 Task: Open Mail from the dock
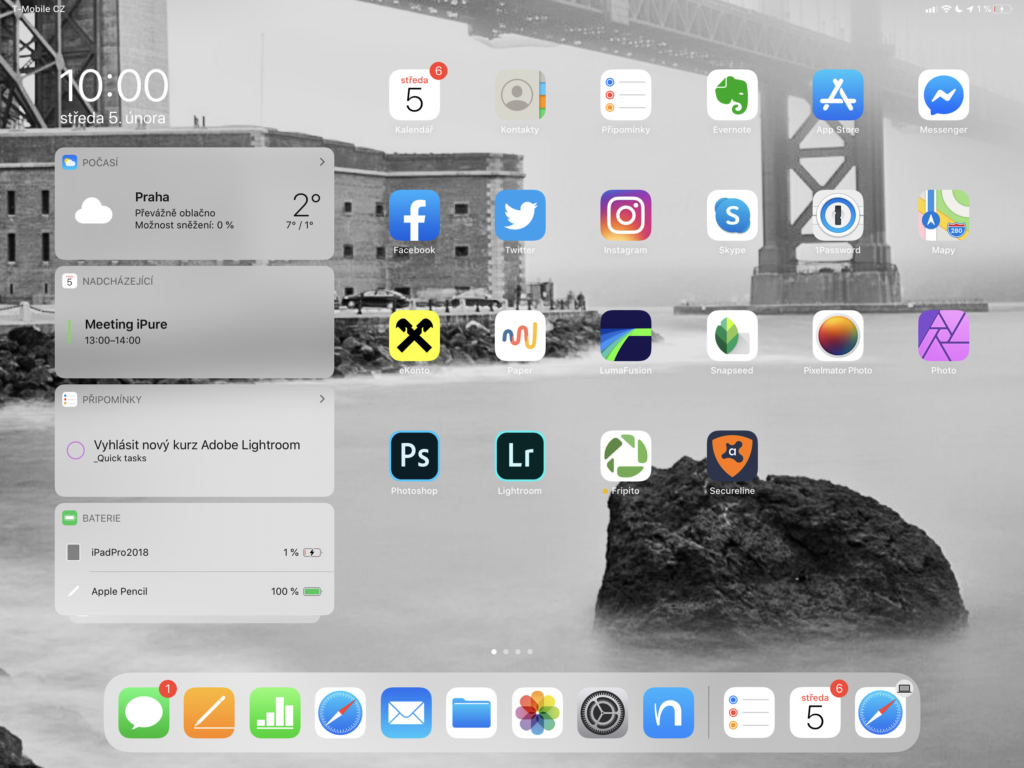[x=406, y=712]
